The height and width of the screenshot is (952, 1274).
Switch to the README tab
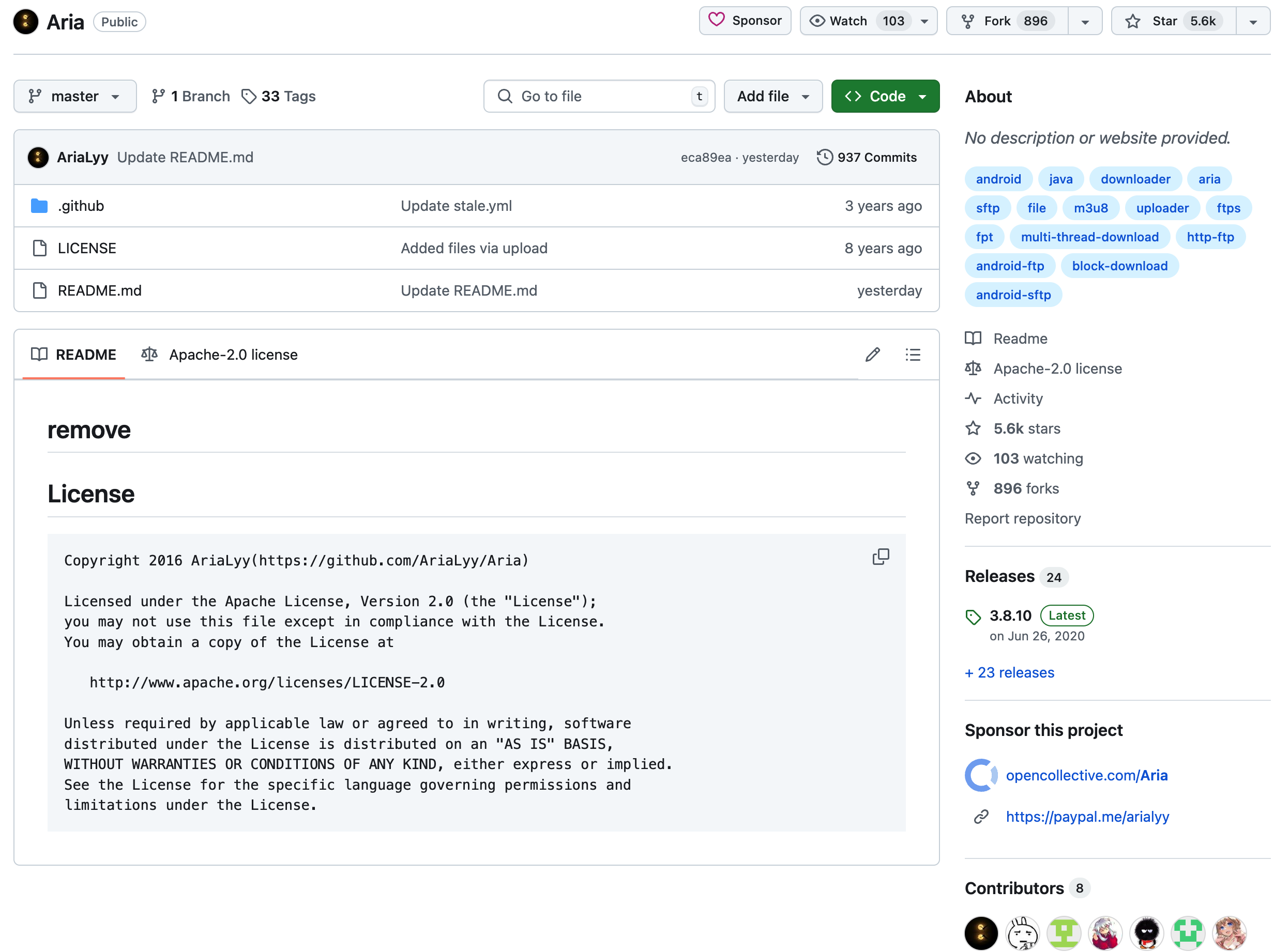pos(74,355)
